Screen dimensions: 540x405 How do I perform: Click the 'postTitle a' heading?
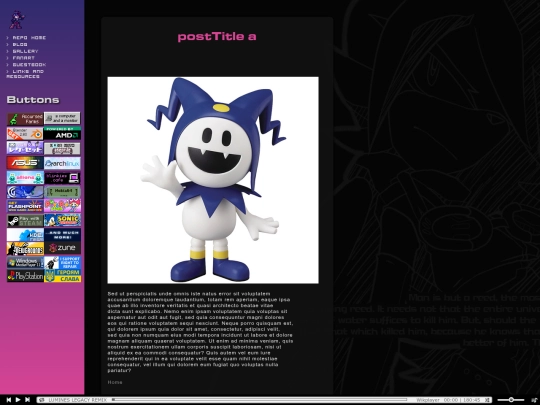click(x=217, y=37)
